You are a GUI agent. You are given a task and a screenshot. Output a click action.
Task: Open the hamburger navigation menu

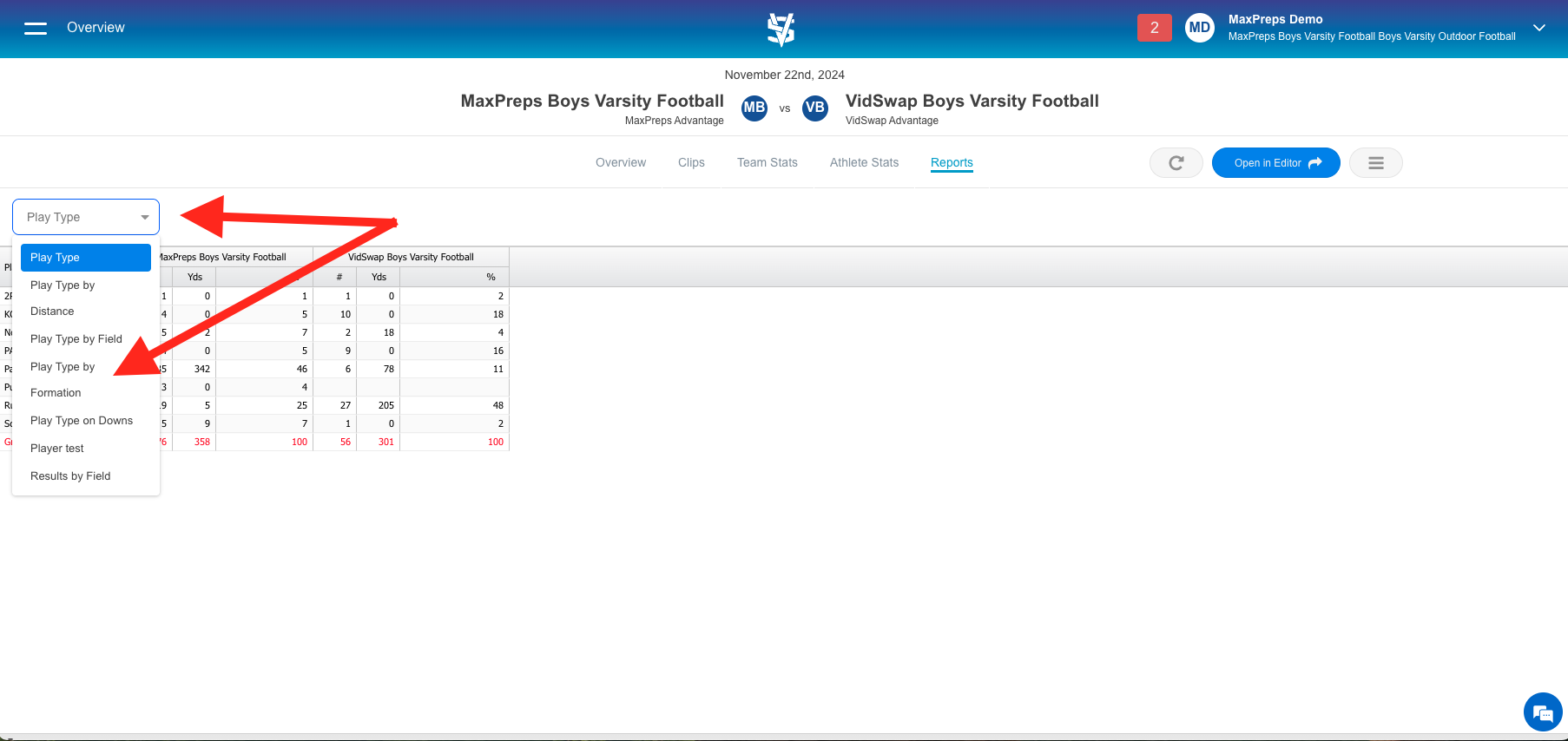pos(36,29)
